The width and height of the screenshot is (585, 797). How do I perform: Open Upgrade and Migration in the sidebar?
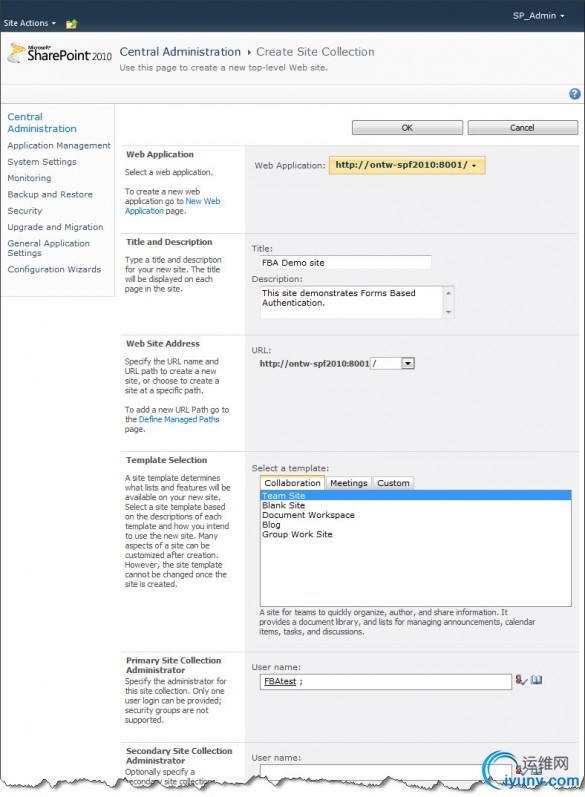[x=55, y=227]
